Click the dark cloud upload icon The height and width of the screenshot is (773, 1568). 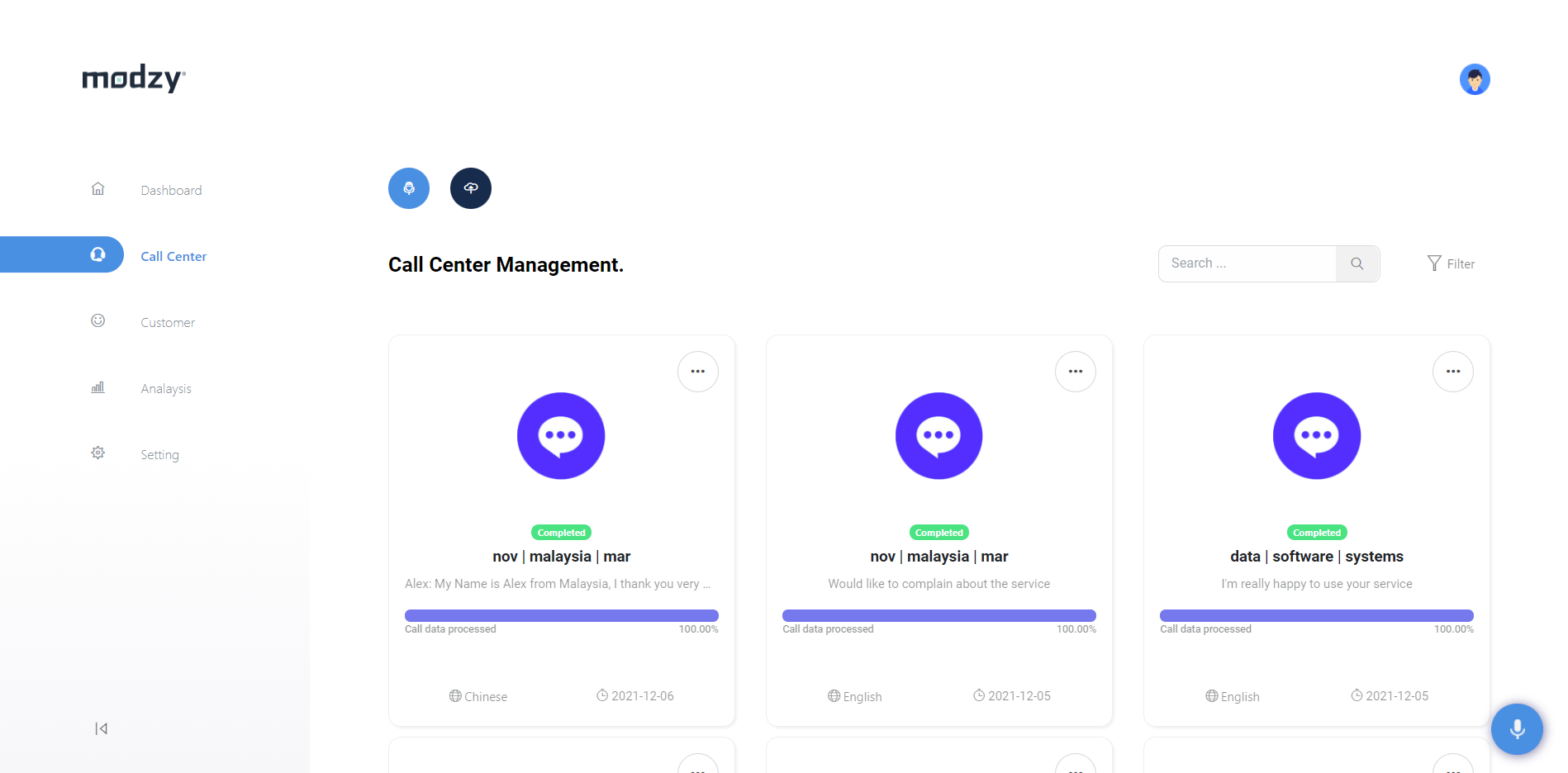(471, 188)
